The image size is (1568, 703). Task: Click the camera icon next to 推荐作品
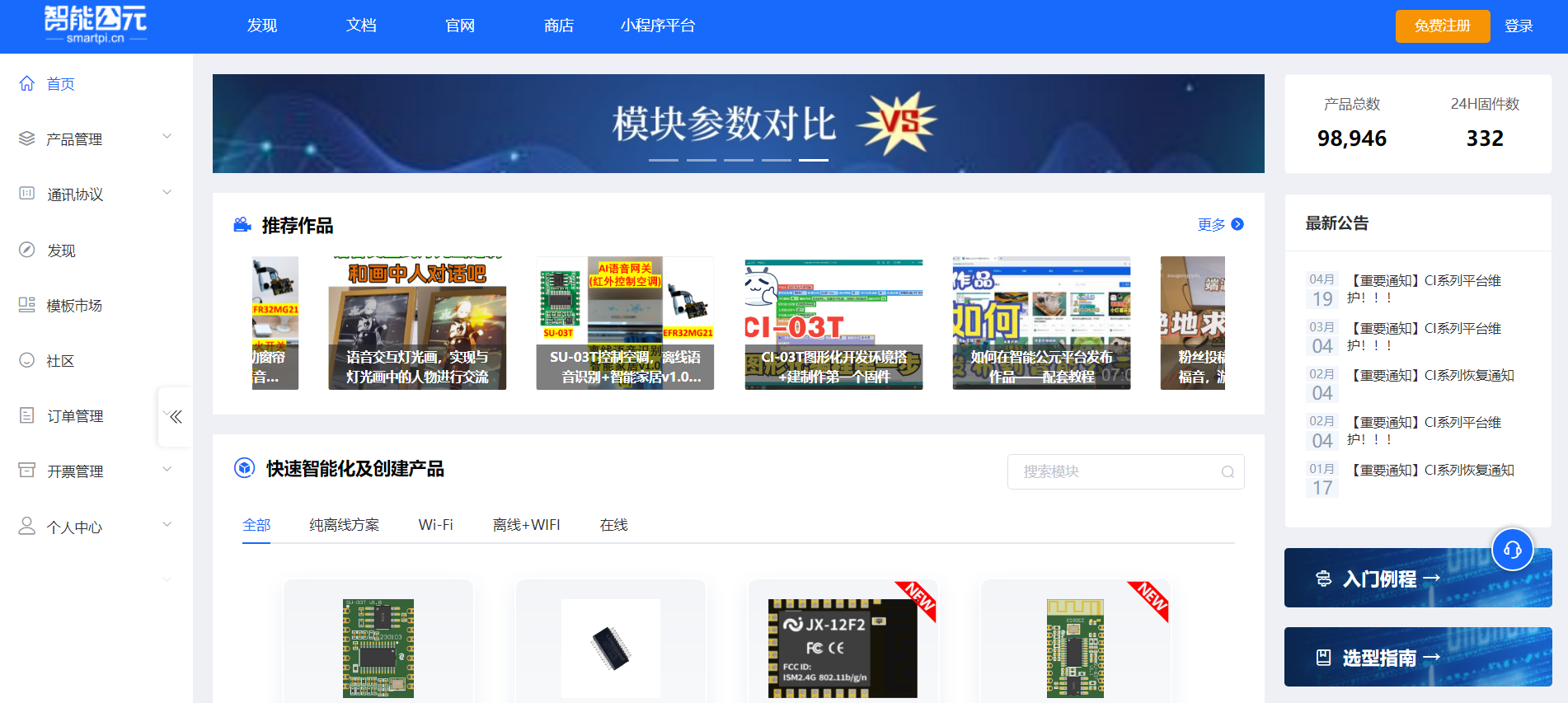point(242,225)
